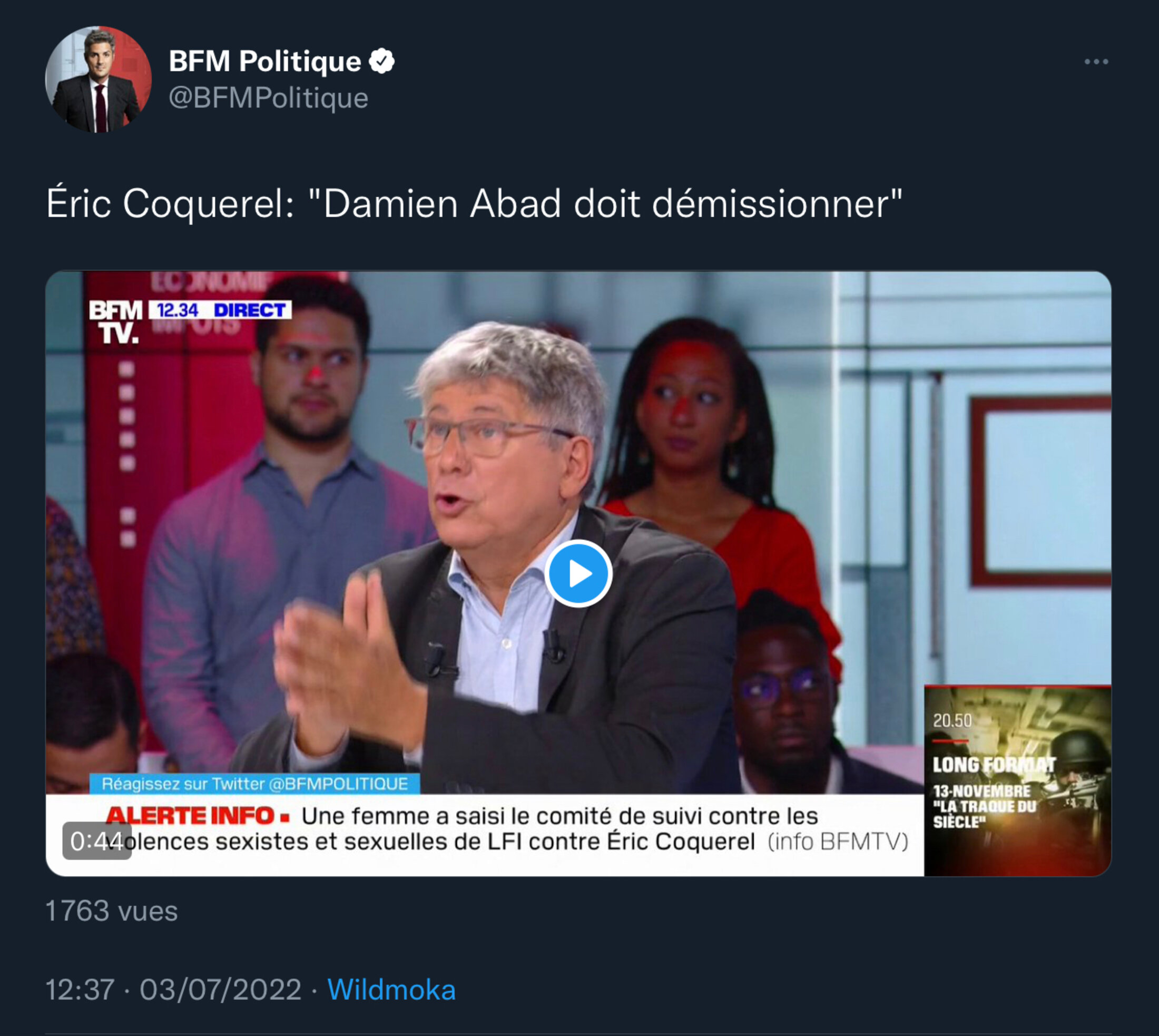Open the BFM Politique display name
This screenshot has width=1159, height=1036.
tap(264, 61)
